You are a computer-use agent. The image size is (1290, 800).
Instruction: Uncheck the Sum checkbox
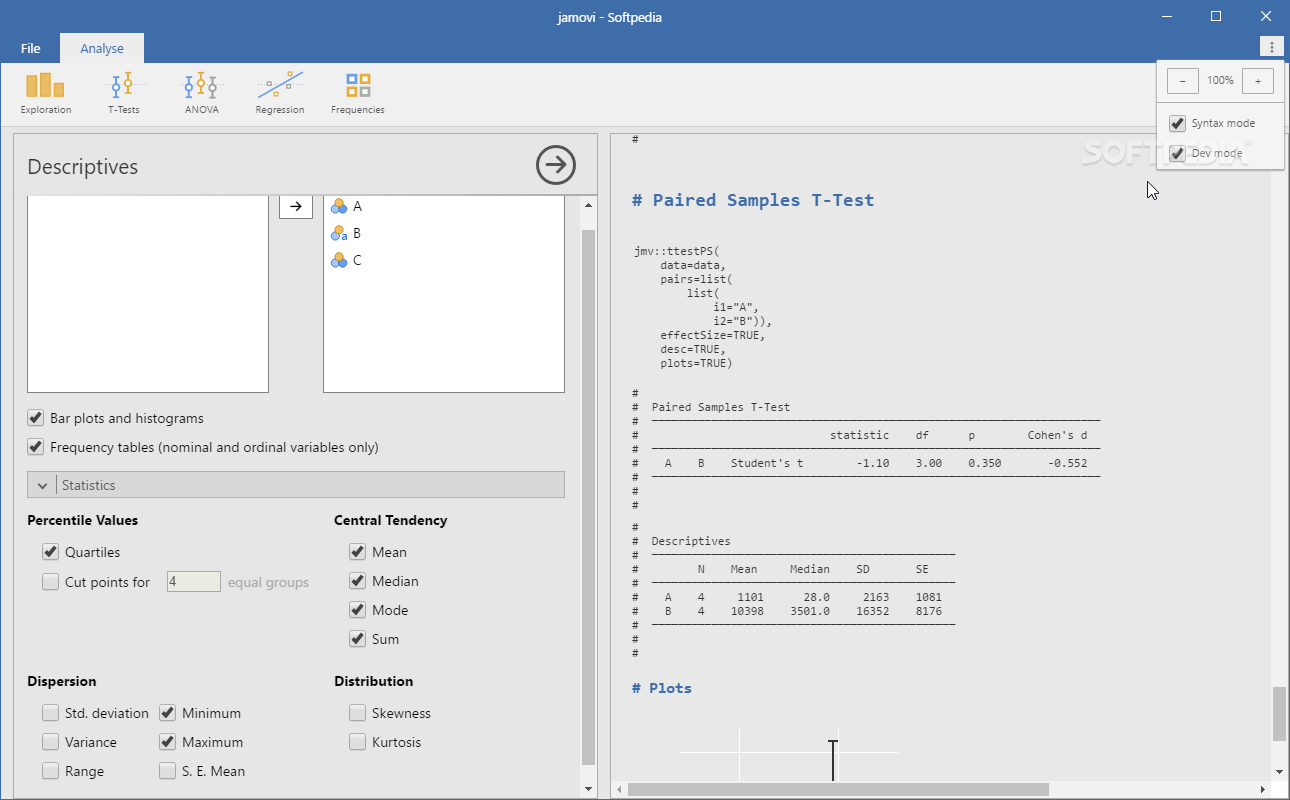[357, 639]
